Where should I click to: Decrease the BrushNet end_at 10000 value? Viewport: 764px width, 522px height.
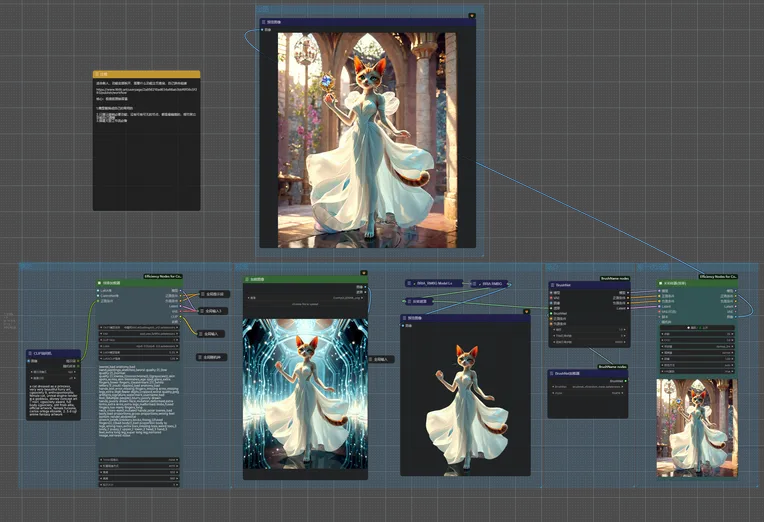click(x=554, y=342)
